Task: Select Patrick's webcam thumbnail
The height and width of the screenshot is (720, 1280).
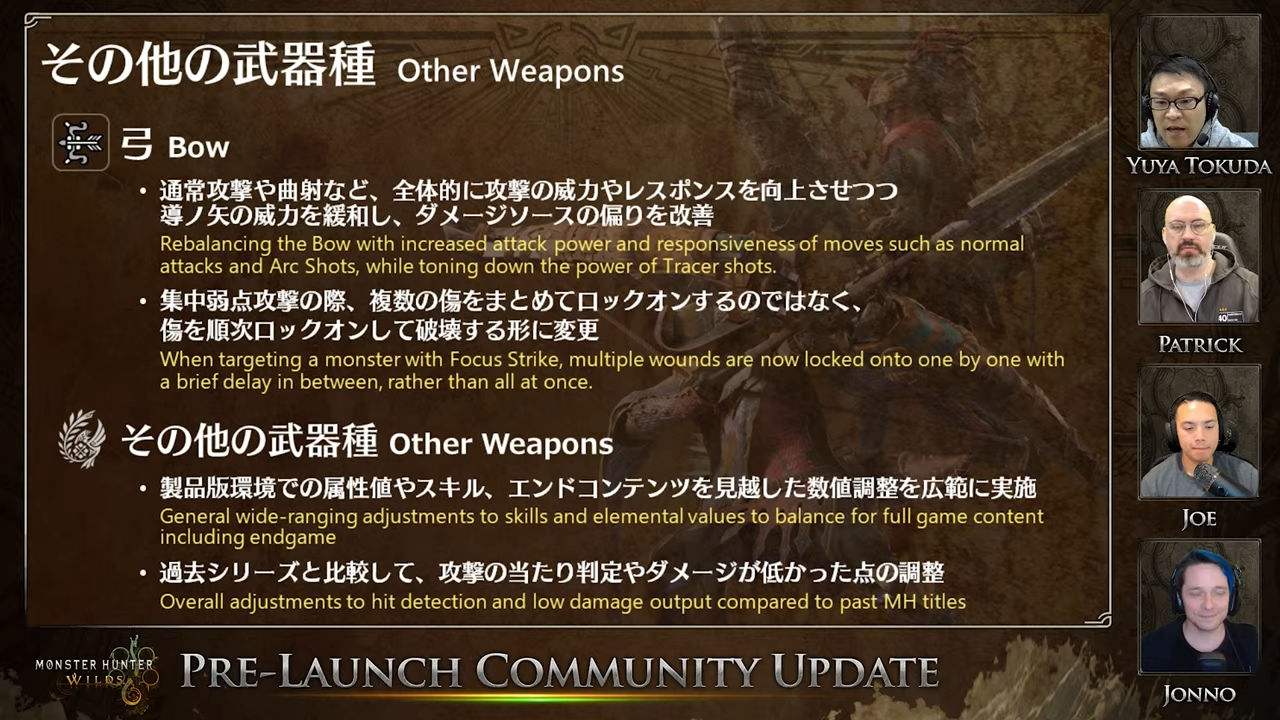Action: (x=1199, y=257)
